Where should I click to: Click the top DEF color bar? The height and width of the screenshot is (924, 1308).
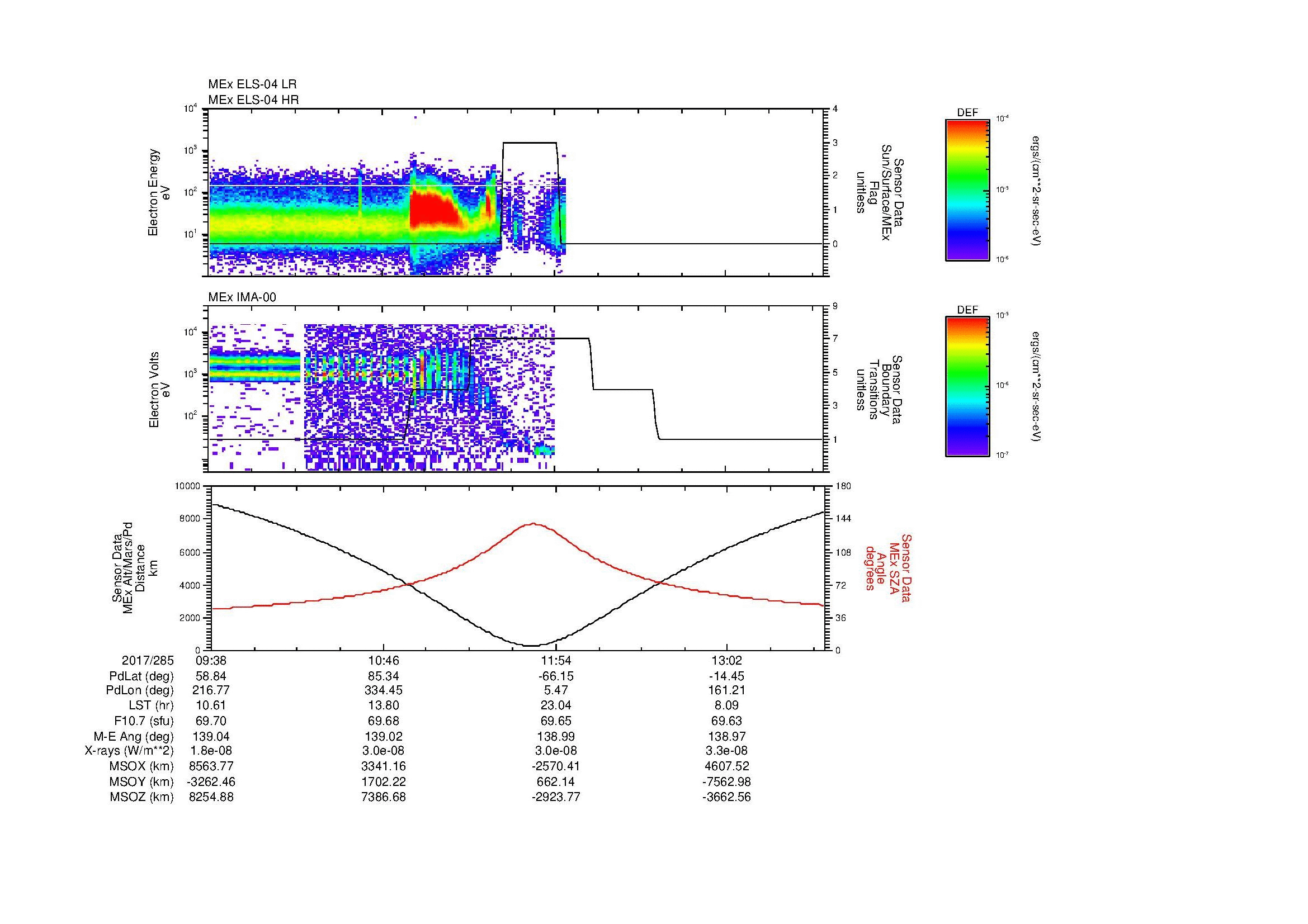[x=967, y=189]
